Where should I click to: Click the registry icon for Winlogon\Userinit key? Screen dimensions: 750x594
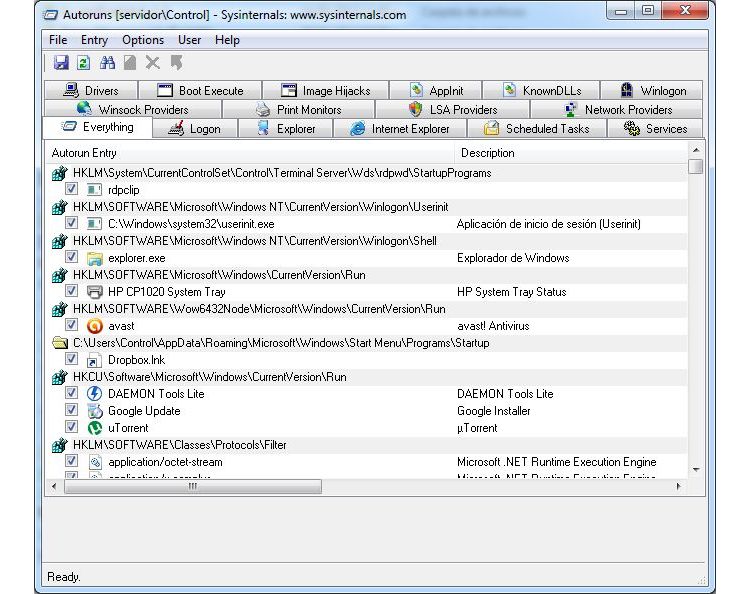point(59,207)
